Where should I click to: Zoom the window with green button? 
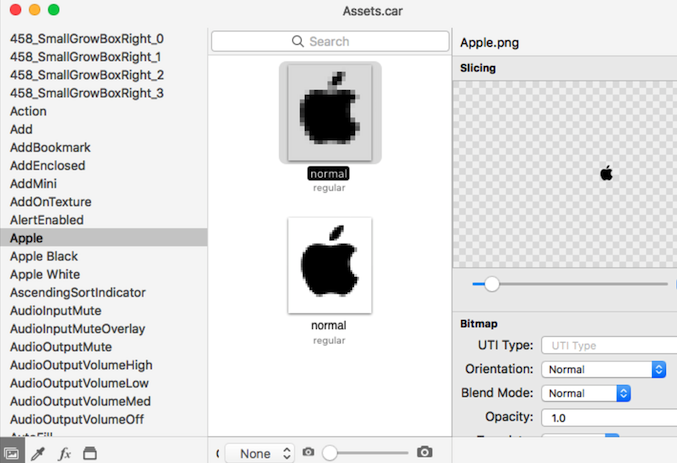(54, 10)
